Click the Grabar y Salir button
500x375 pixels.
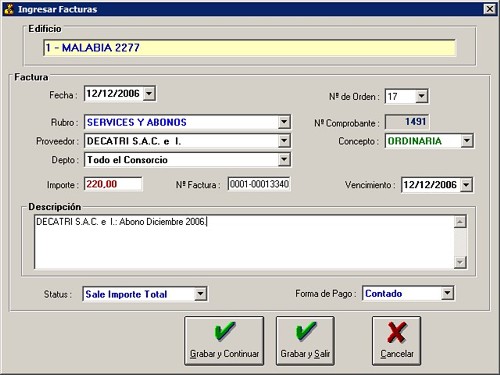pos(305,341)
